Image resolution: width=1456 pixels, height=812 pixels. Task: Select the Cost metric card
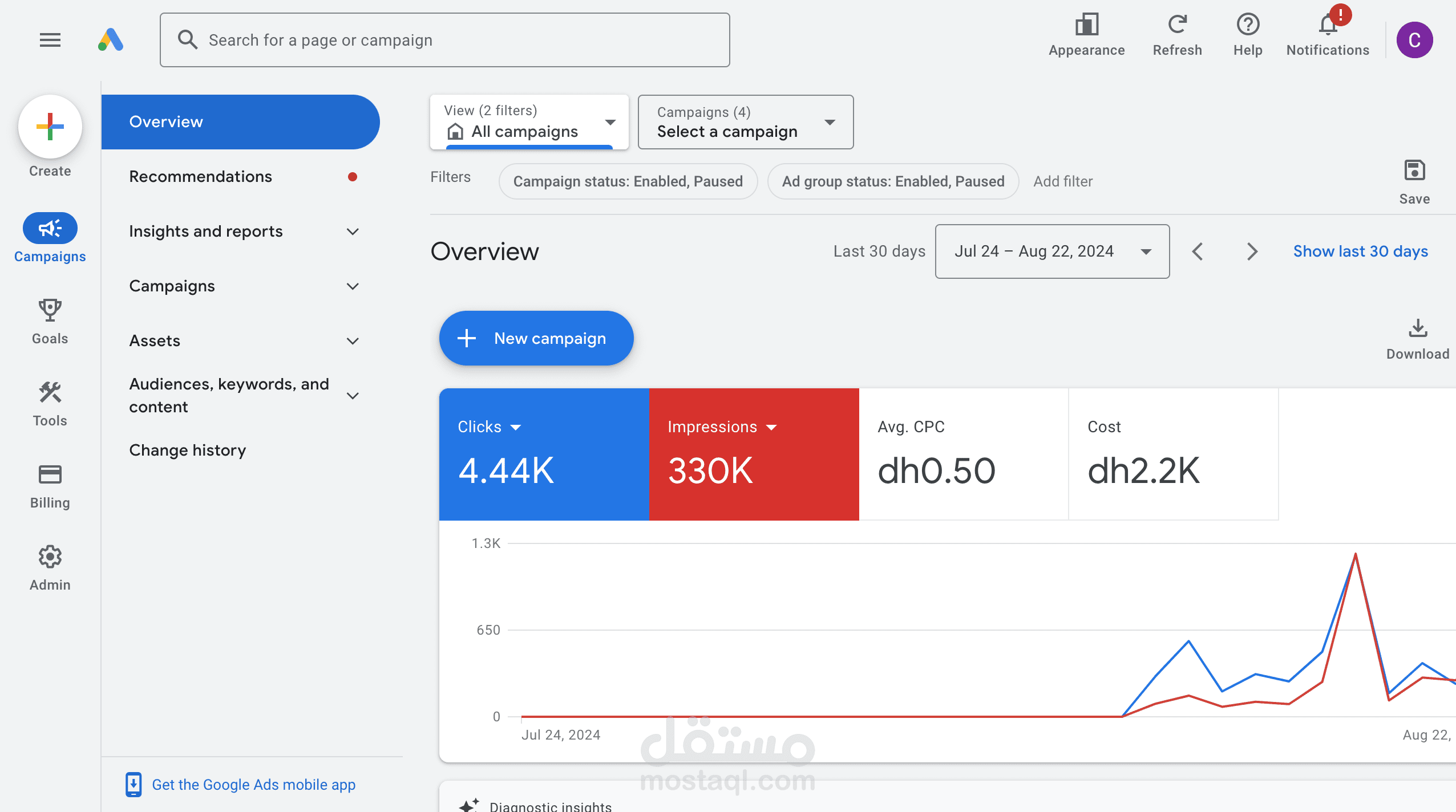point(1174,454)
